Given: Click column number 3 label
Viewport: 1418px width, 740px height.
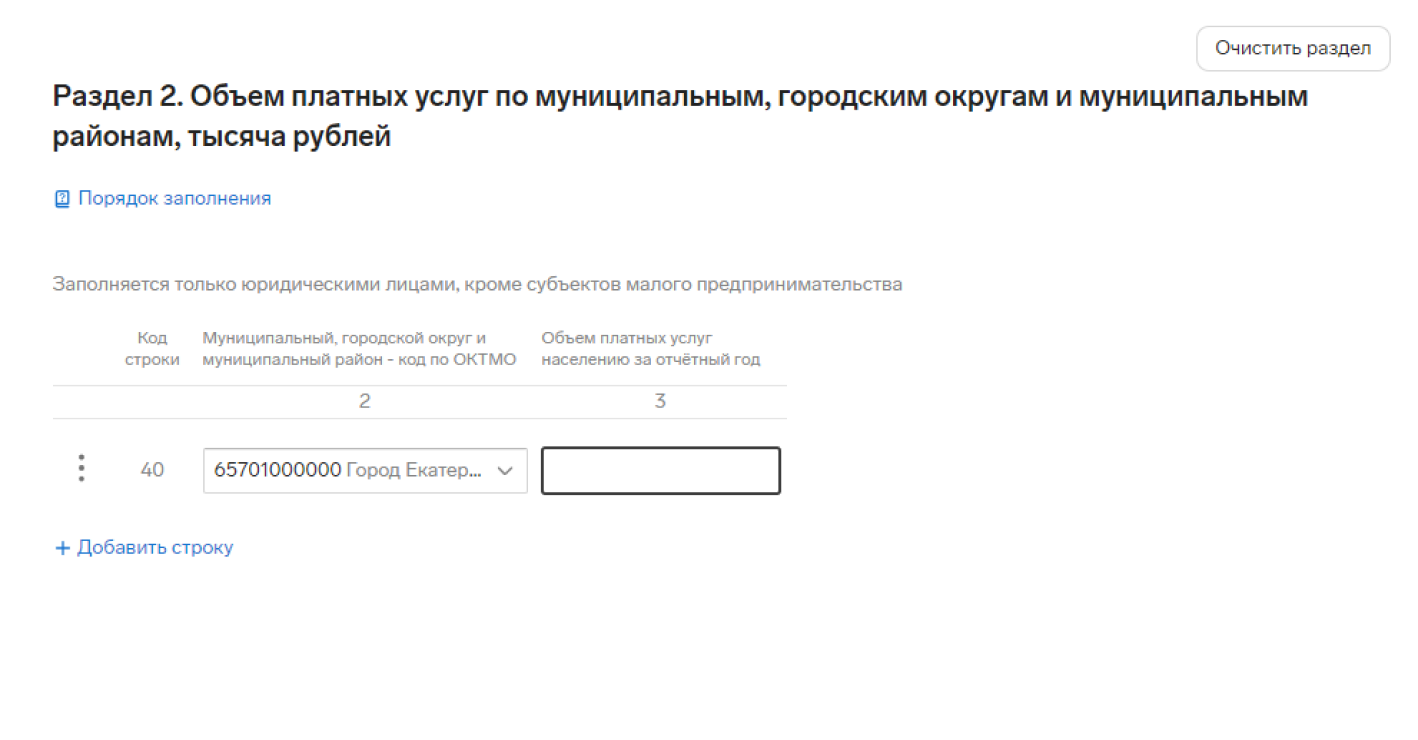Looking at the screenshot, I should click(660, 401).
